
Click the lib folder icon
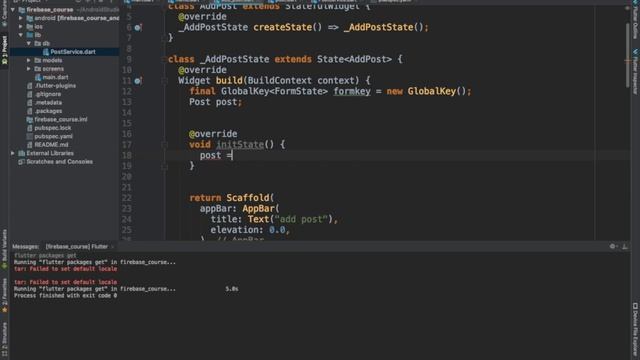30,35
